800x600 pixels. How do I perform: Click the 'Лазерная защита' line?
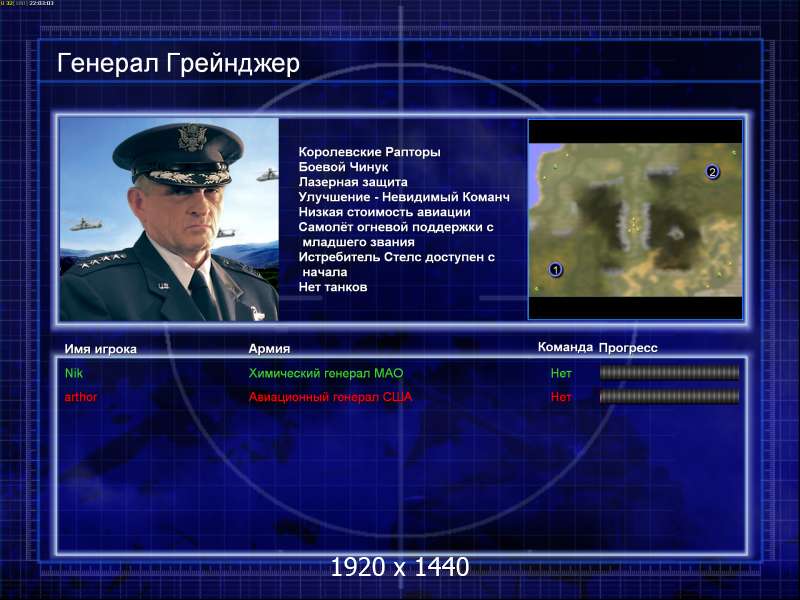pos(353,182)
